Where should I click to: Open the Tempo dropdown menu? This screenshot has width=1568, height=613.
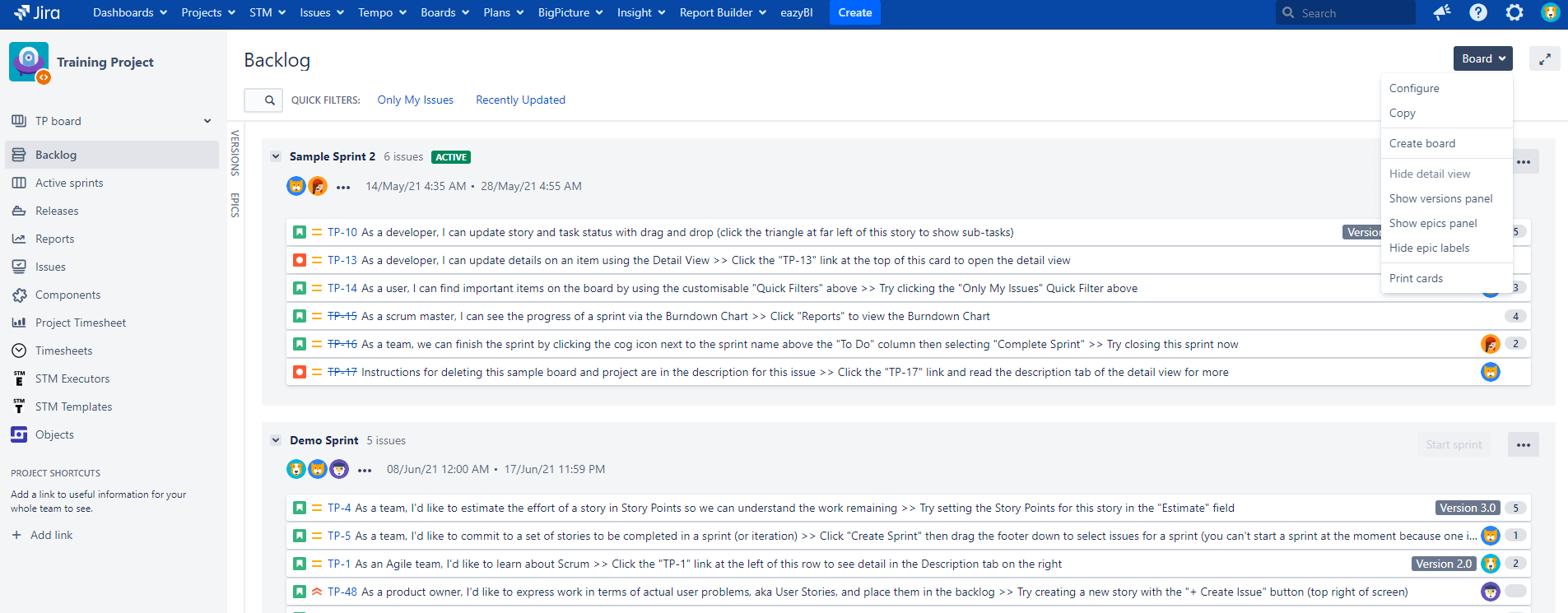coord(382,12)
